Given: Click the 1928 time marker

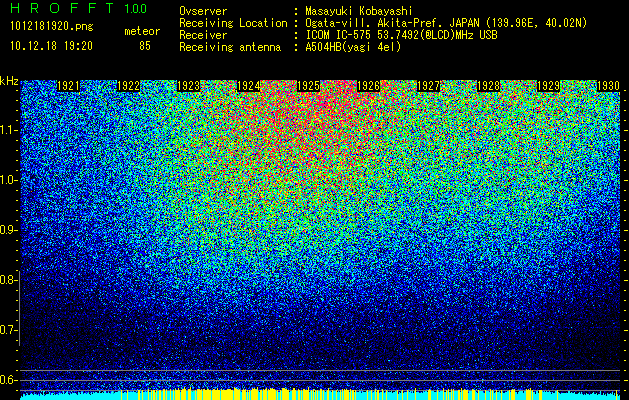Looking at the screenshot, I should coord(489,86).
